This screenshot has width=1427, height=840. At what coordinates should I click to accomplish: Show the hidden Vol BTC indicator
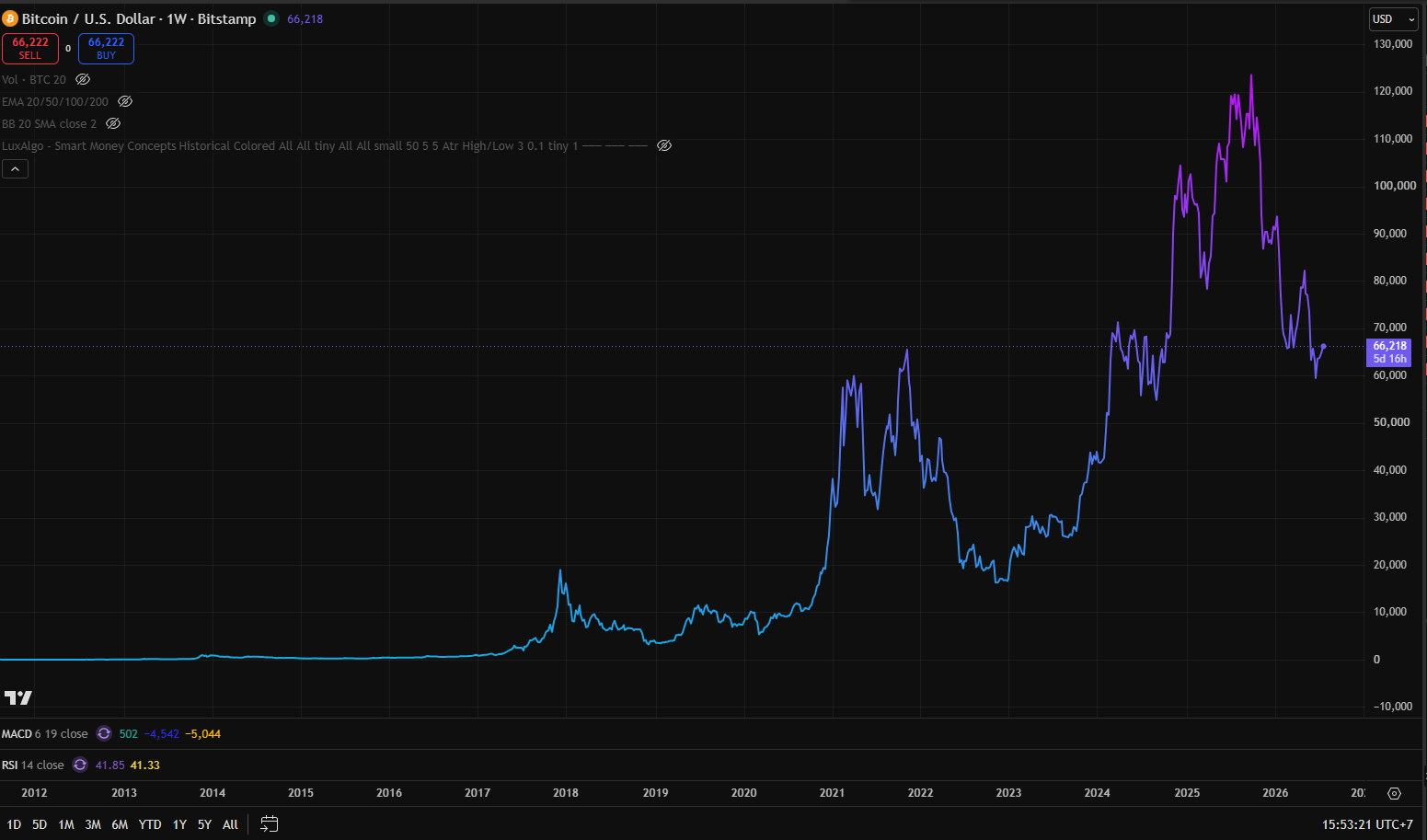pyautogui.click(x=83, y=79)
